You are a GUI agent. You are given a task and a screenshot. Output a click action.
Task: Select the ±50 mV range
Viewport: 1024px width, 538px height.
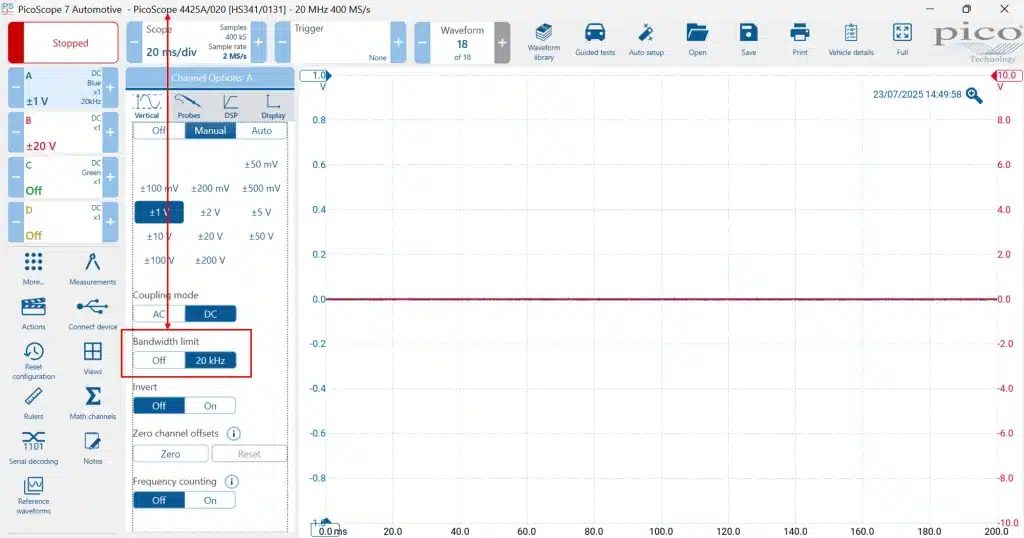(x=261, y=165)
